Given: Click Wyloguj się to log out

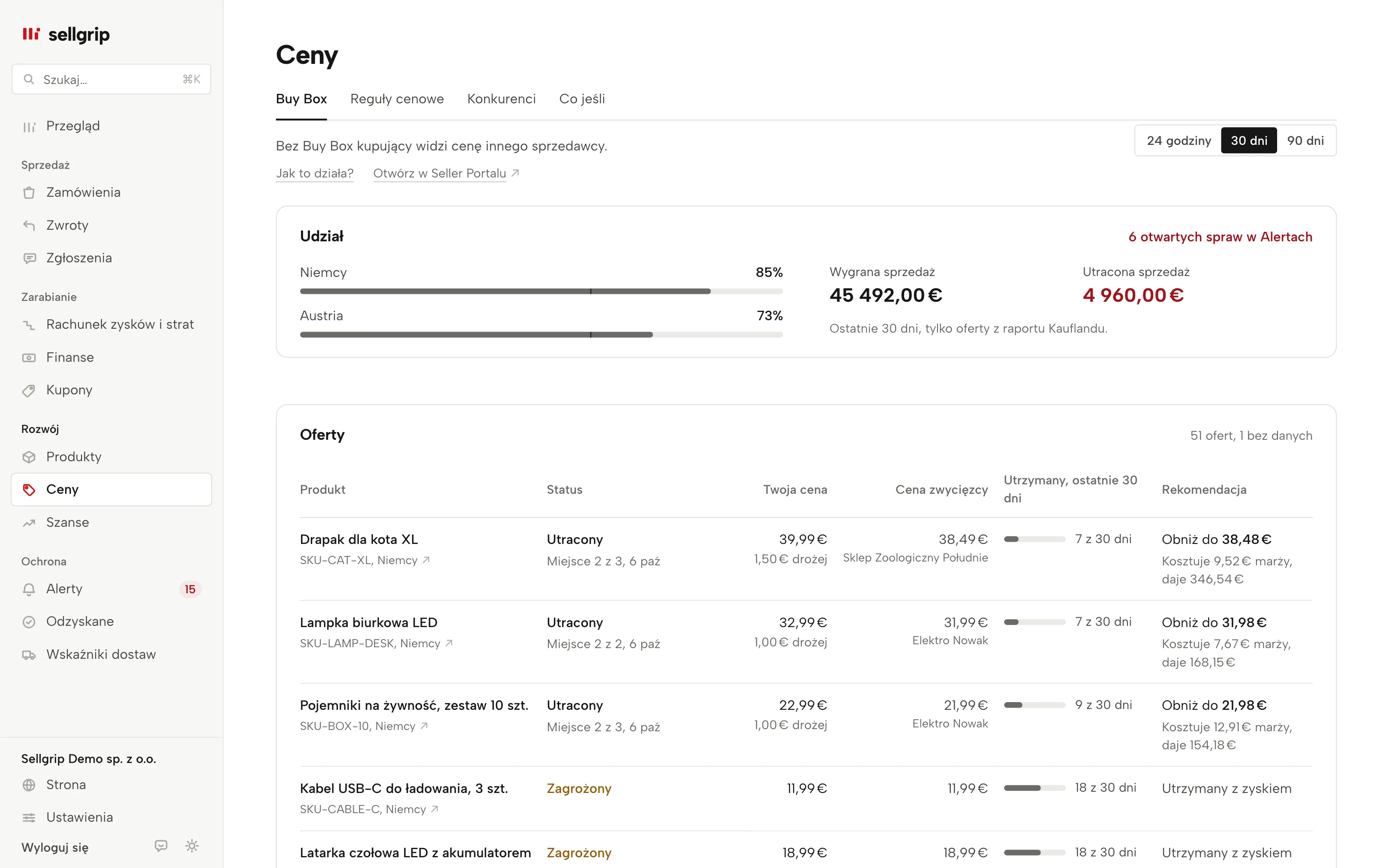Looking at the screenshot, I should click(x=55, y=847).
